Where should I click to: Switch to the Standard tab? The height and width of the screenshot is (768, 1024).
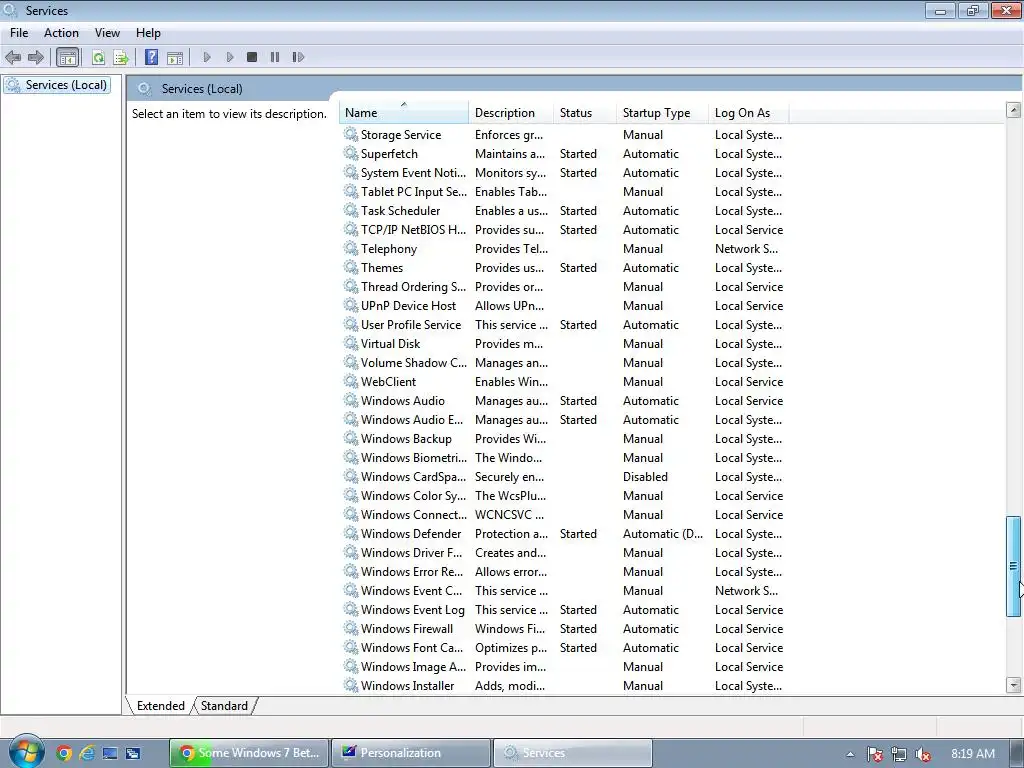click(x=224, y=706)
